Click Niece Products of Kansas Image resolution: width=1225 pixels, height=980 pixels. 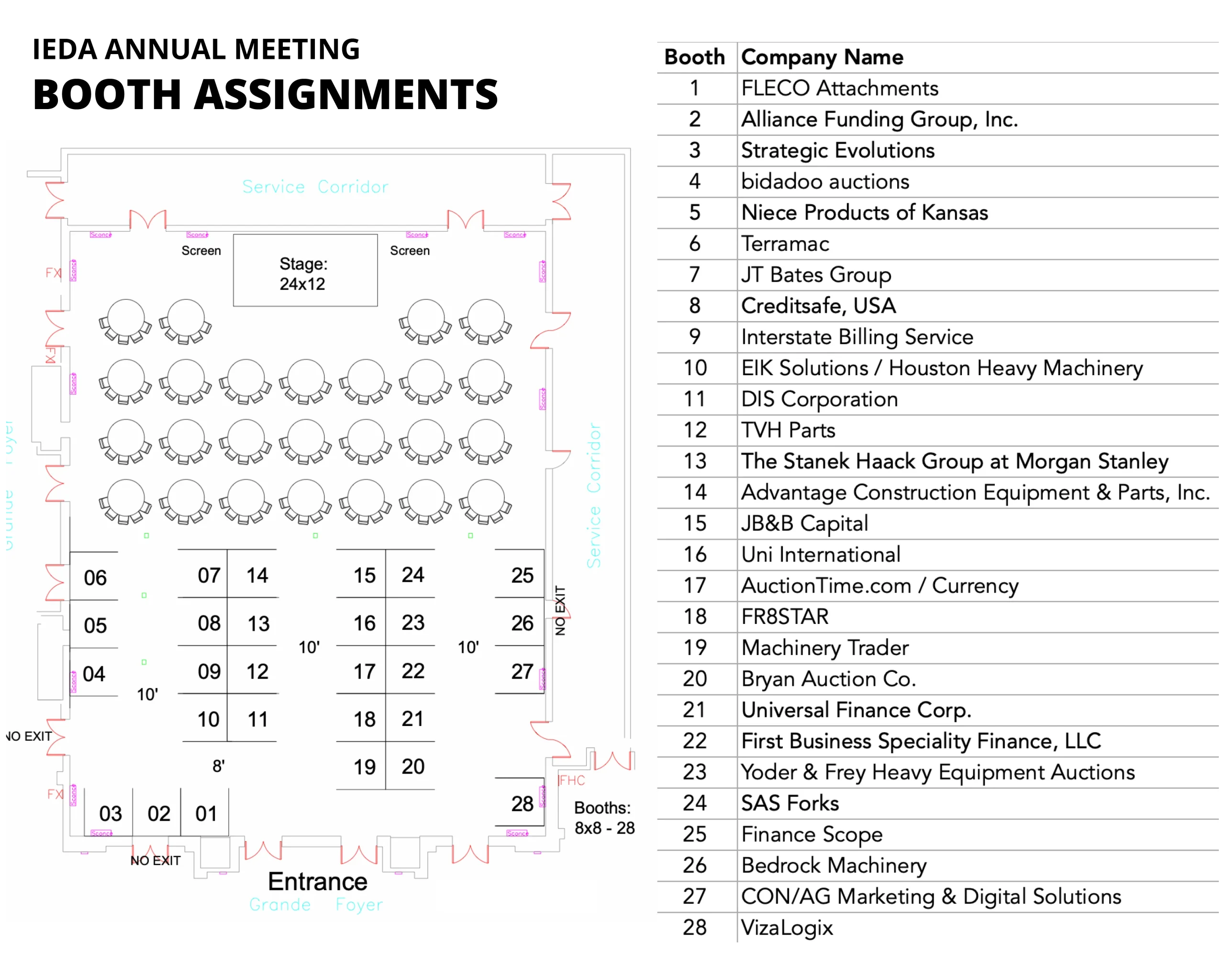coord(864,213)
